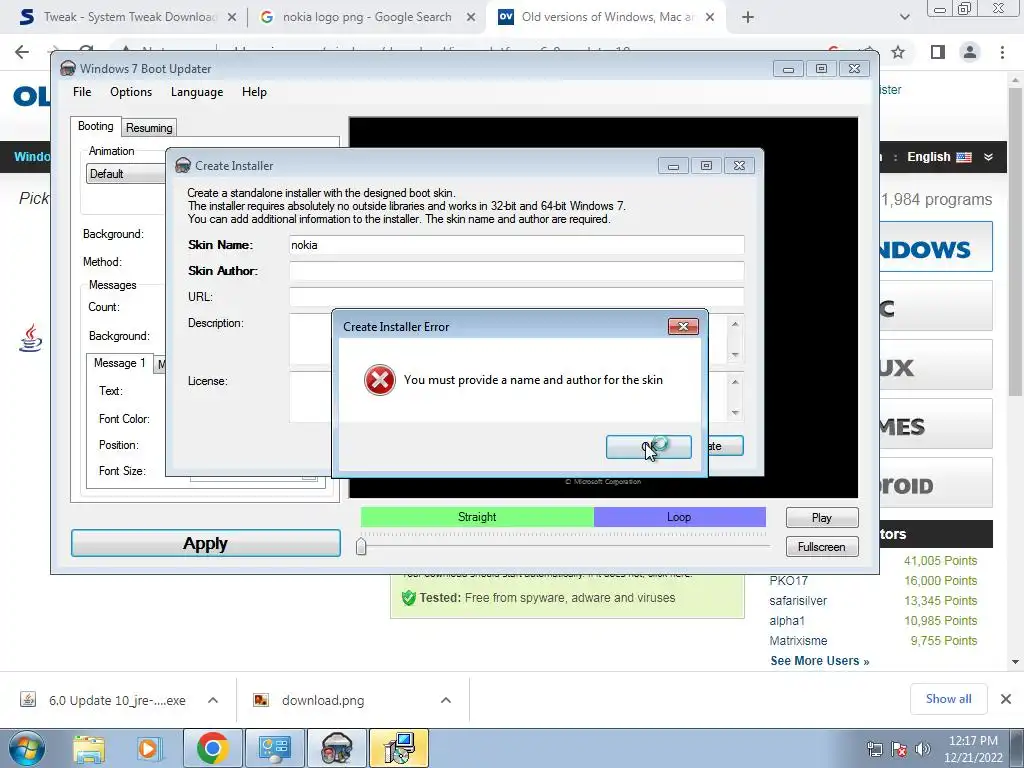Click the Action Center flag tray icon
This screenshot has height=768, width=1024.
[899, 749]
